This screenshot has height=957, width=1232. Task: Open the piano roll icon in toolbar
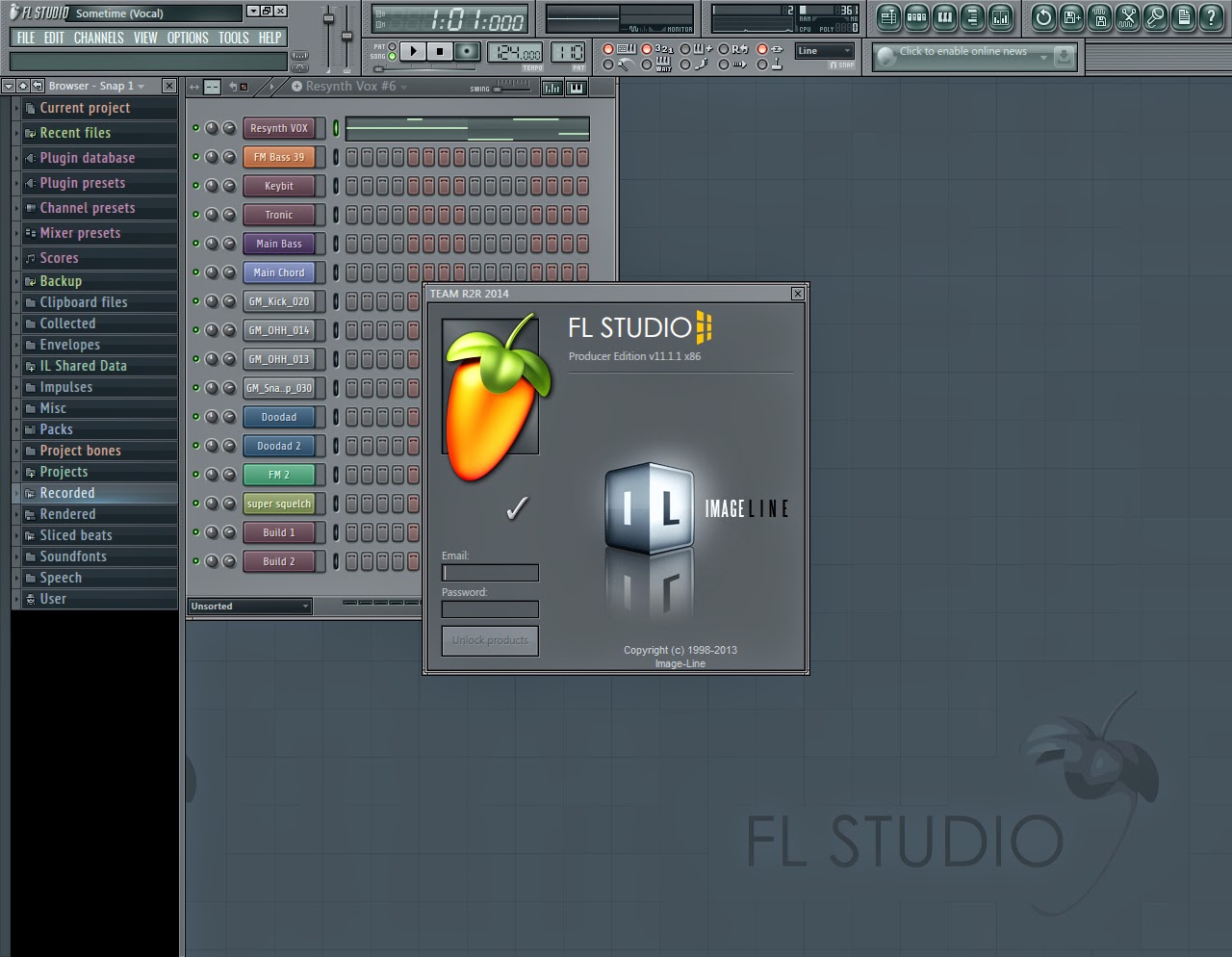pyautogui.click(x=944, y=16)
